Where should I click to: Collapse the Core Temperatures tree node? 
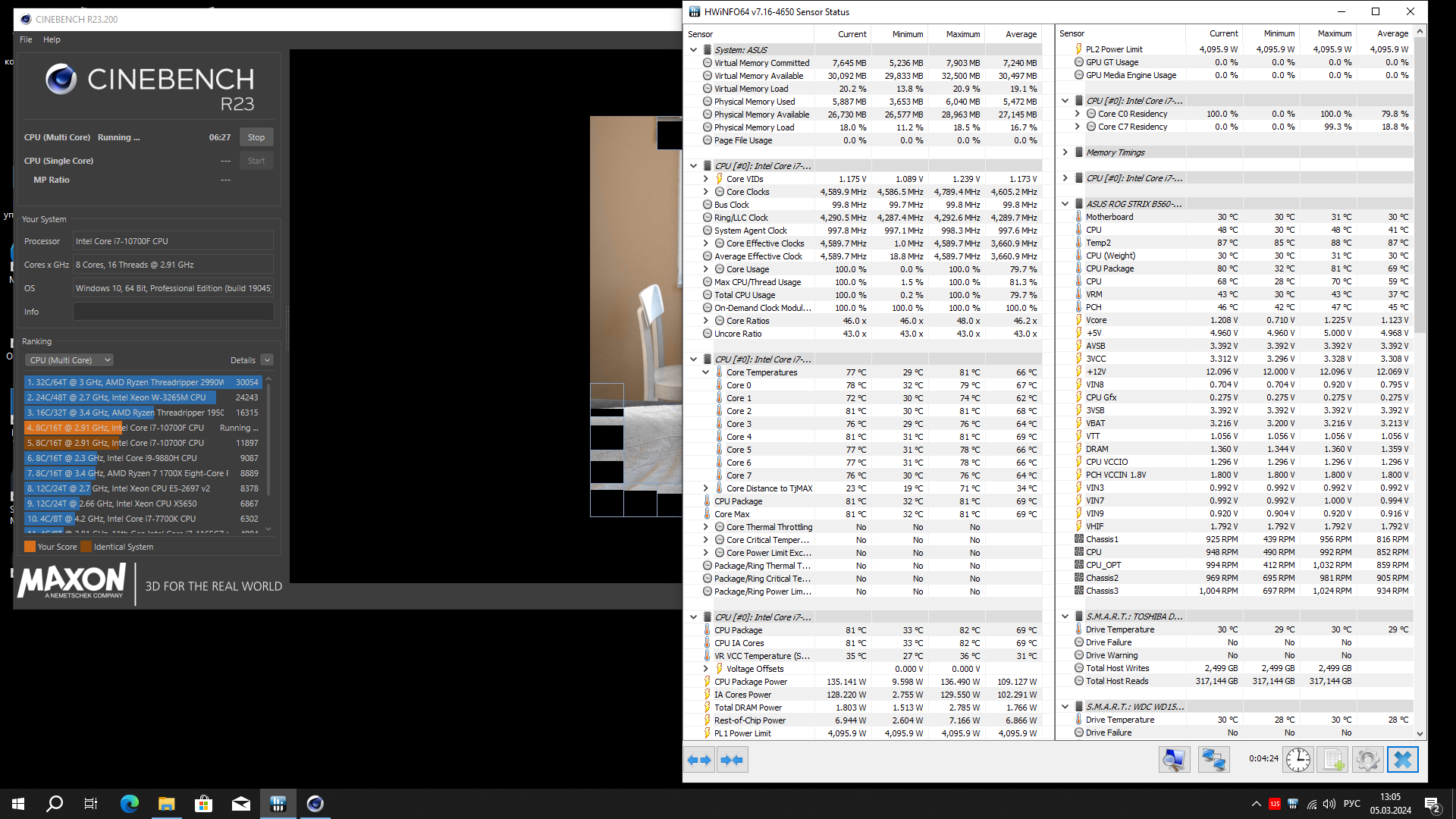[706, 372]
